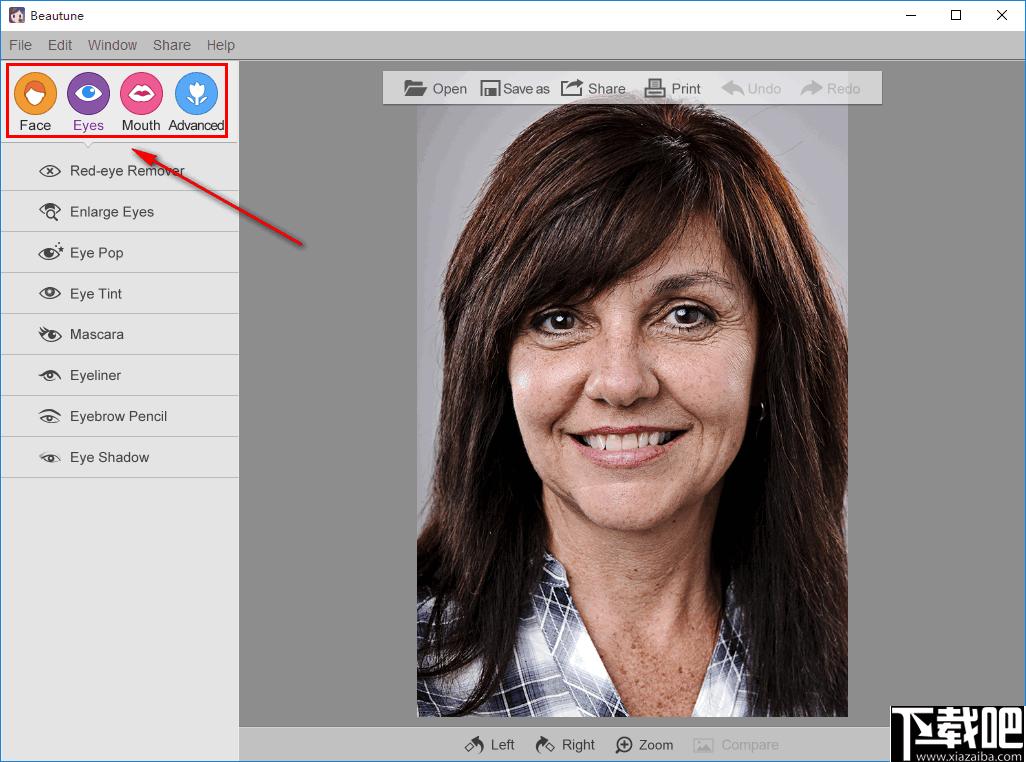The height and width of the screenshot is (762, 1026).
Task: Select the Mouth category icon
Action: (x=141, y=94)
